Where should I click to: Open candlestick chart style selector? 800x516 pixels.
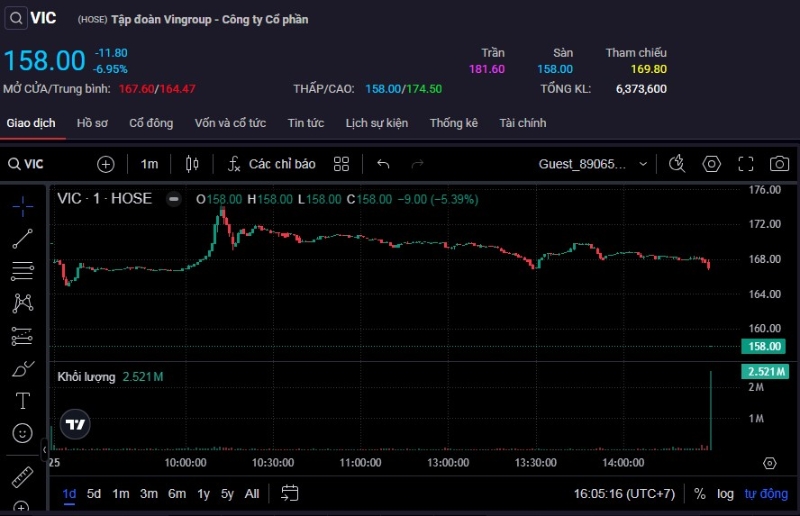(x=194, y=164)
